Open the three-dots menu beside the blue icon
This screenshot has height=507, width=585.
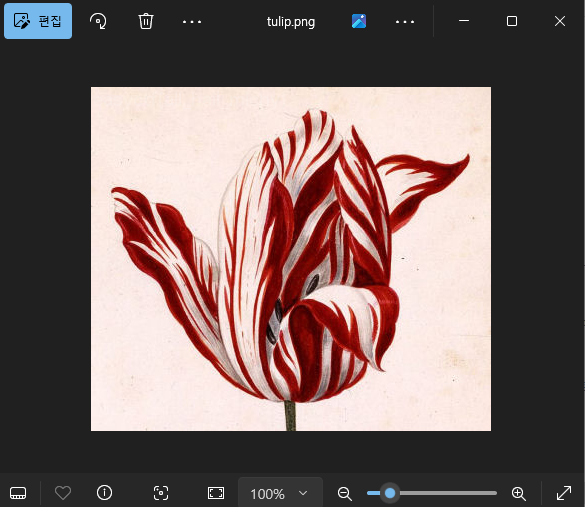coord(405,22)
